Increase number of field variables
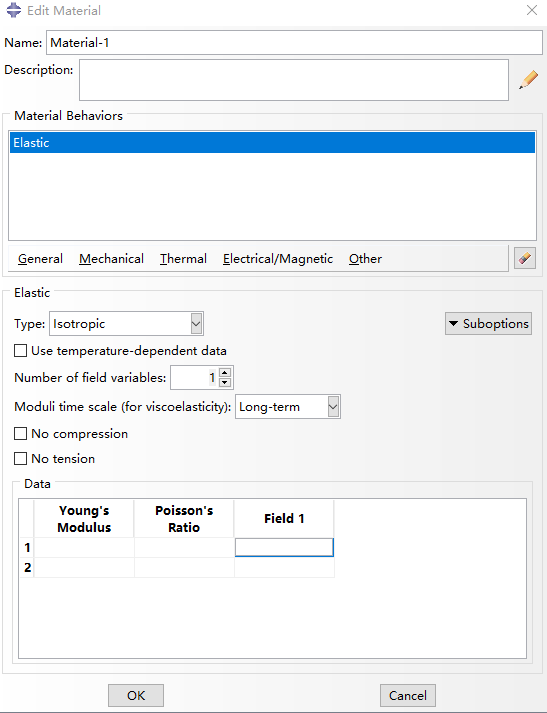This screenshot has height=713, width=547. [x=225, y=372]
